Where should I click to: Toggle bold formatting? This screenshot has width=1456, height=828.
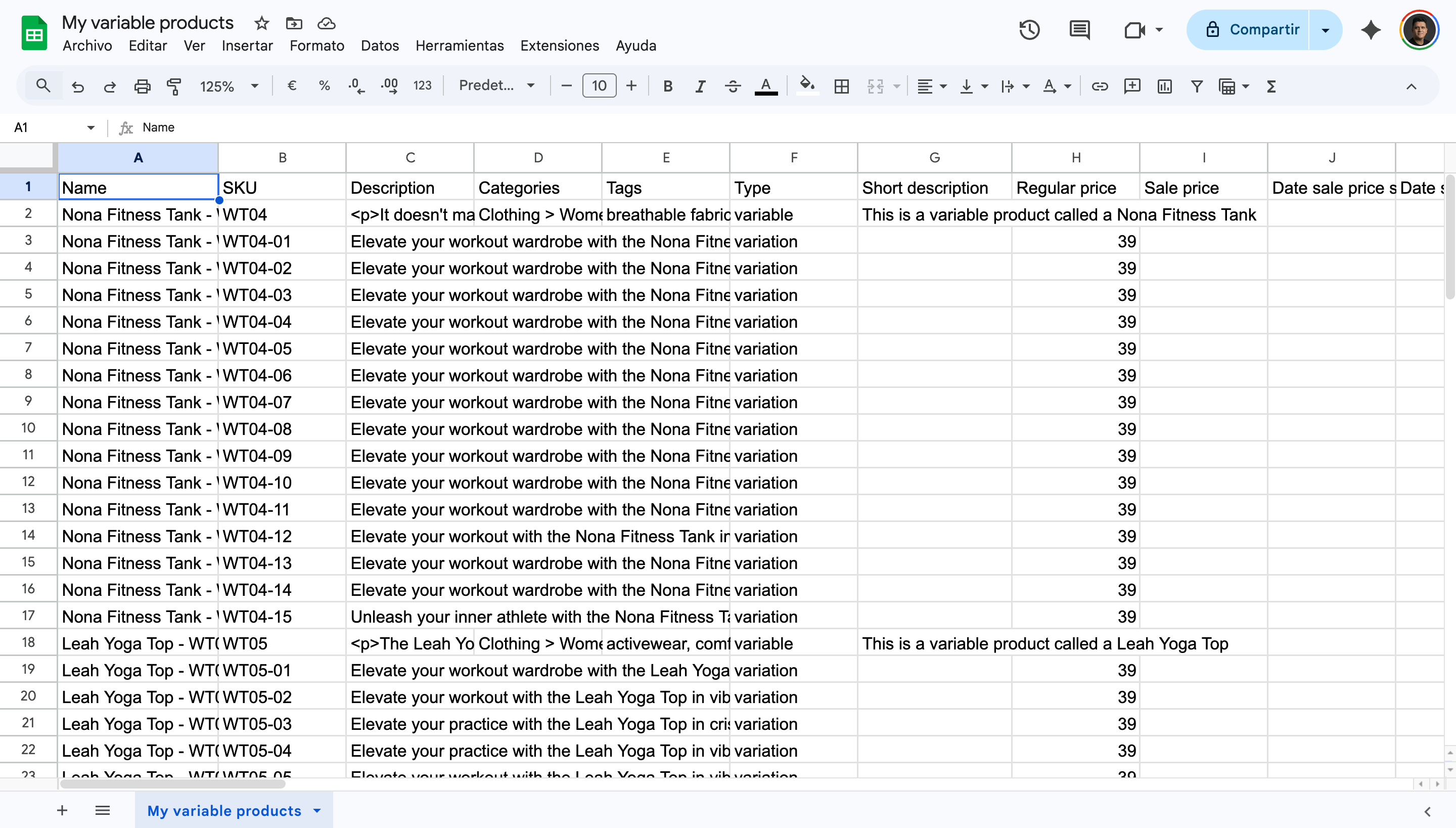(668, 86)
